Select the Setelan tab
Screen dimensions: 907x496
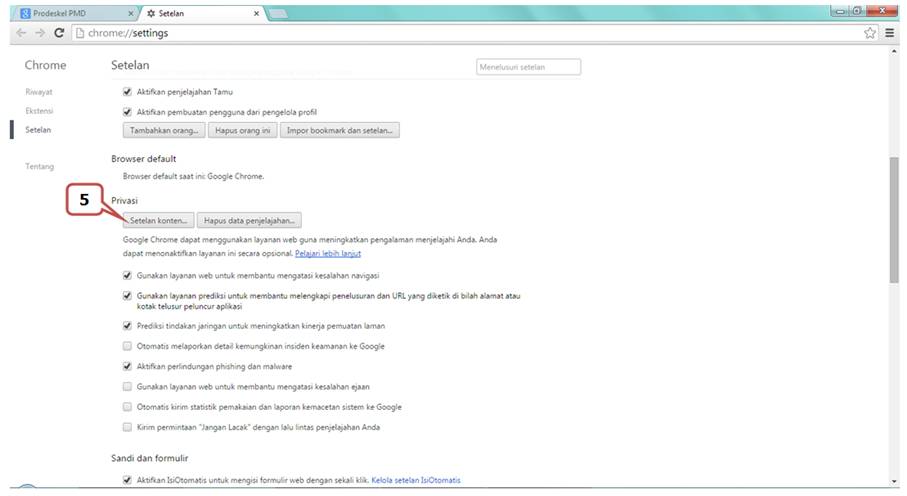pos(202,13)
